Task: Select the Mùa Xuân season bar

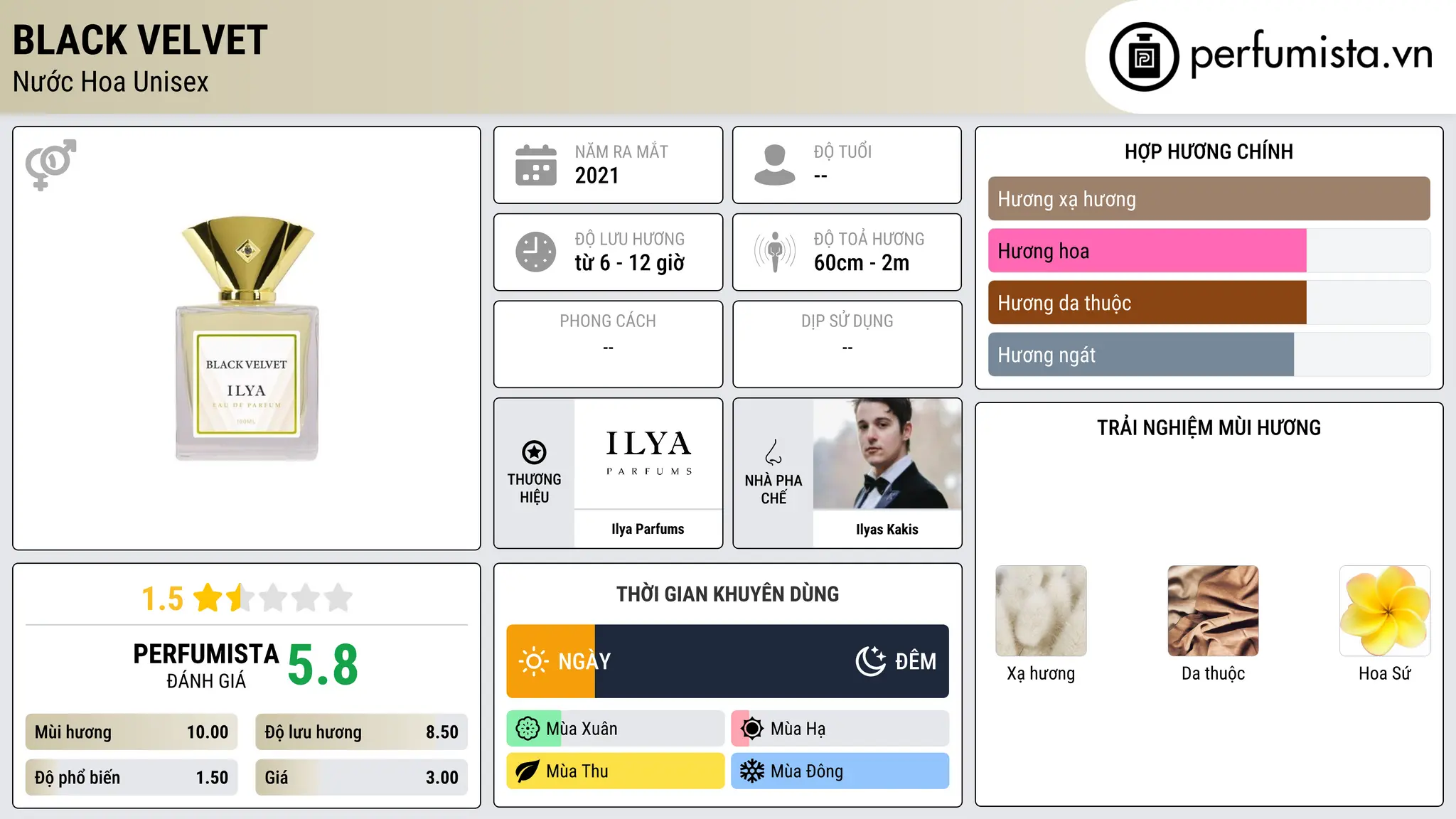Action: click(x=616, y=729)
